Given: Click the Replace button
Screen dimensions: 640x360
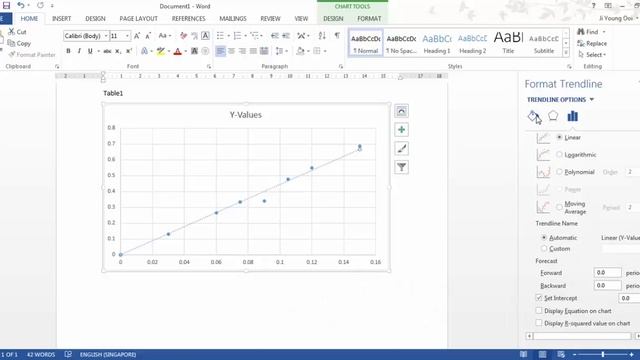Looking at the screenshot, I should pyautogui.click(x=592, y=43).
